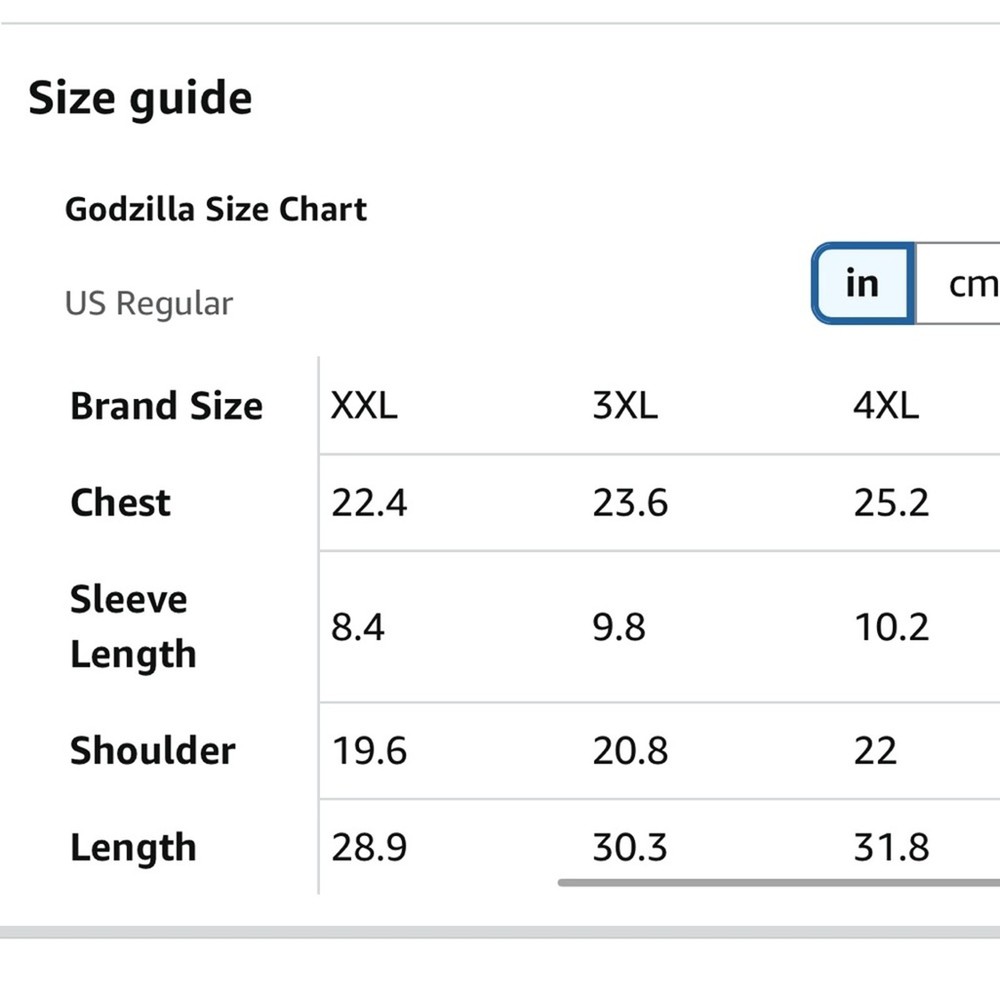Click the US Regular label

point(149,303)
